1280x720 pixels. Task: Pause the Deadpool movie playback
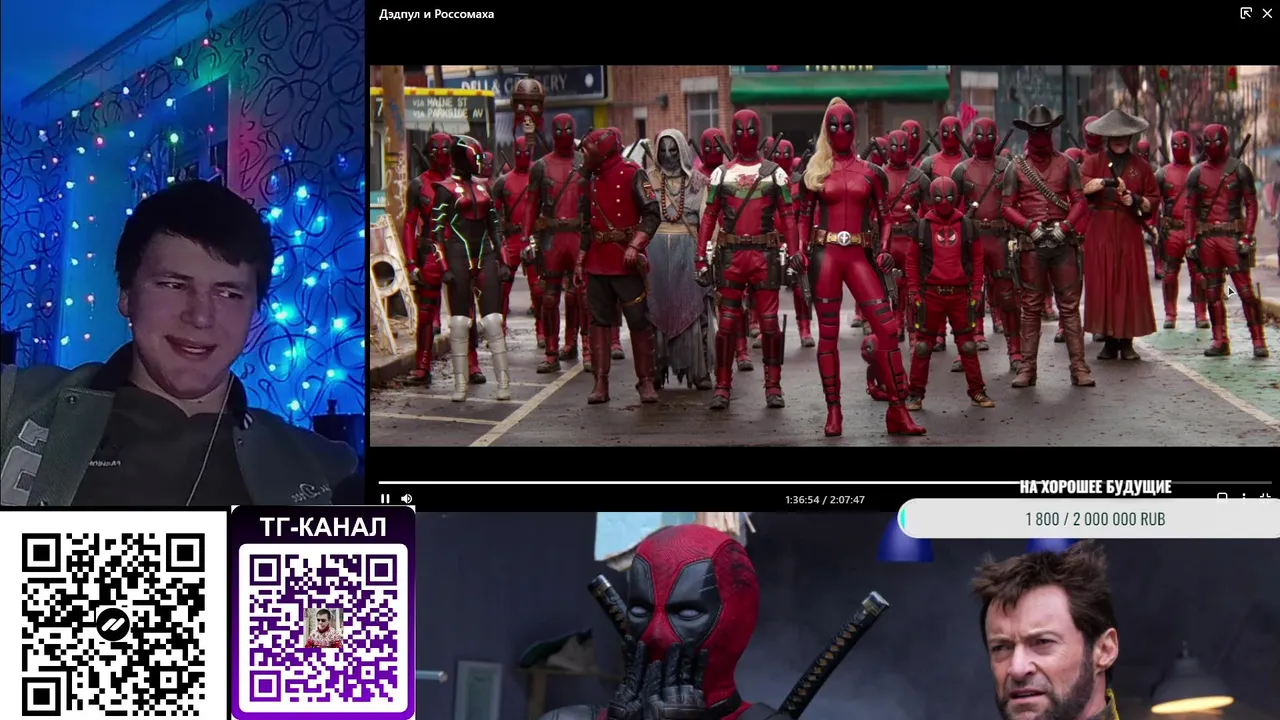point(385,499)
